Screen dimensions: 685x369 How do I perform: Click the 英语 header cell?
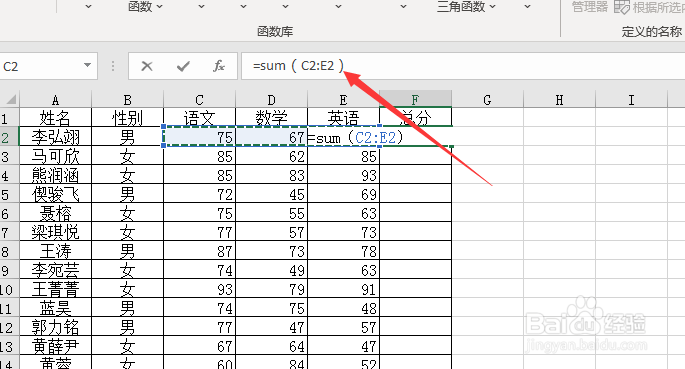point(343,118)
